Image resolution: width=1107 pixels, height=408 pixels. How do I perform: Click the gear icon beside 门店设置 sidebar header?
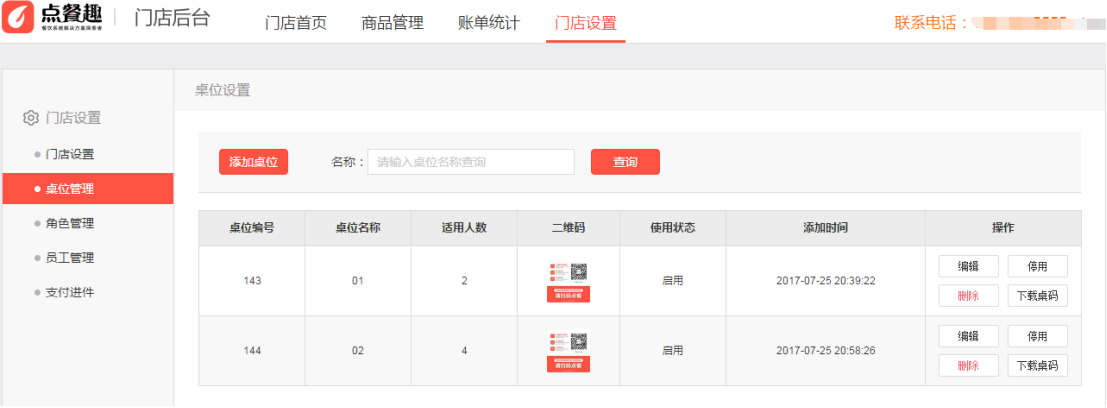coord(30,118)
